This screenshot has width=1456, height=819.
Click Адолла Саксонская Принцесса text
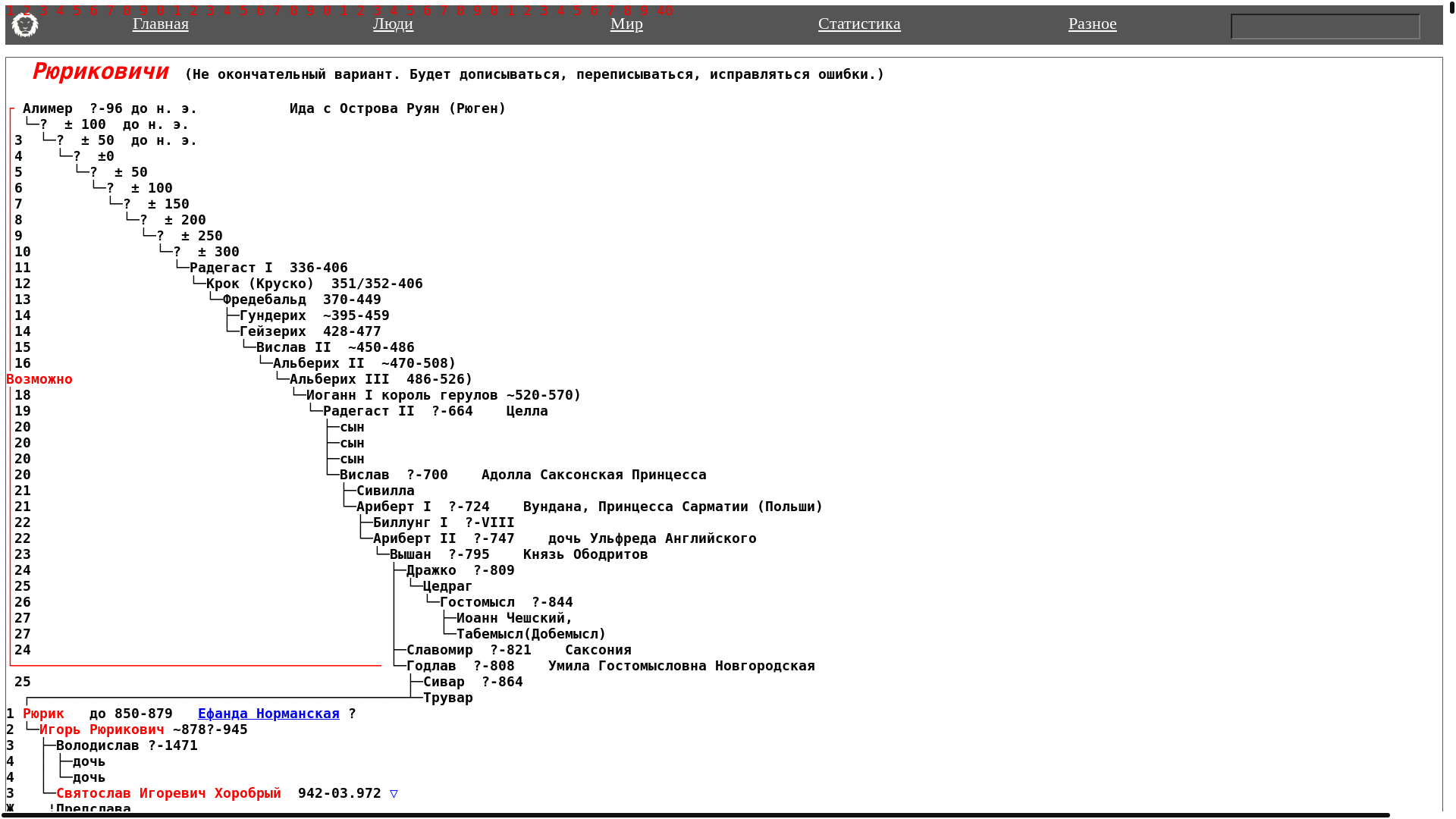pyautogui.click(x=594, y=475)
